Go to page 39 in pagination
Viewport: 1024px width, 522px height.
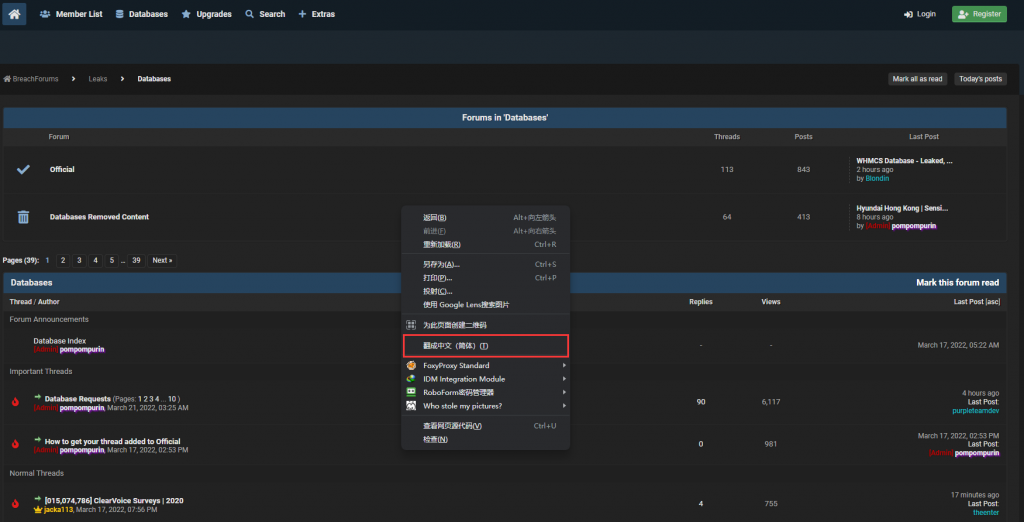pyautogui.click(x=136, y=261)
